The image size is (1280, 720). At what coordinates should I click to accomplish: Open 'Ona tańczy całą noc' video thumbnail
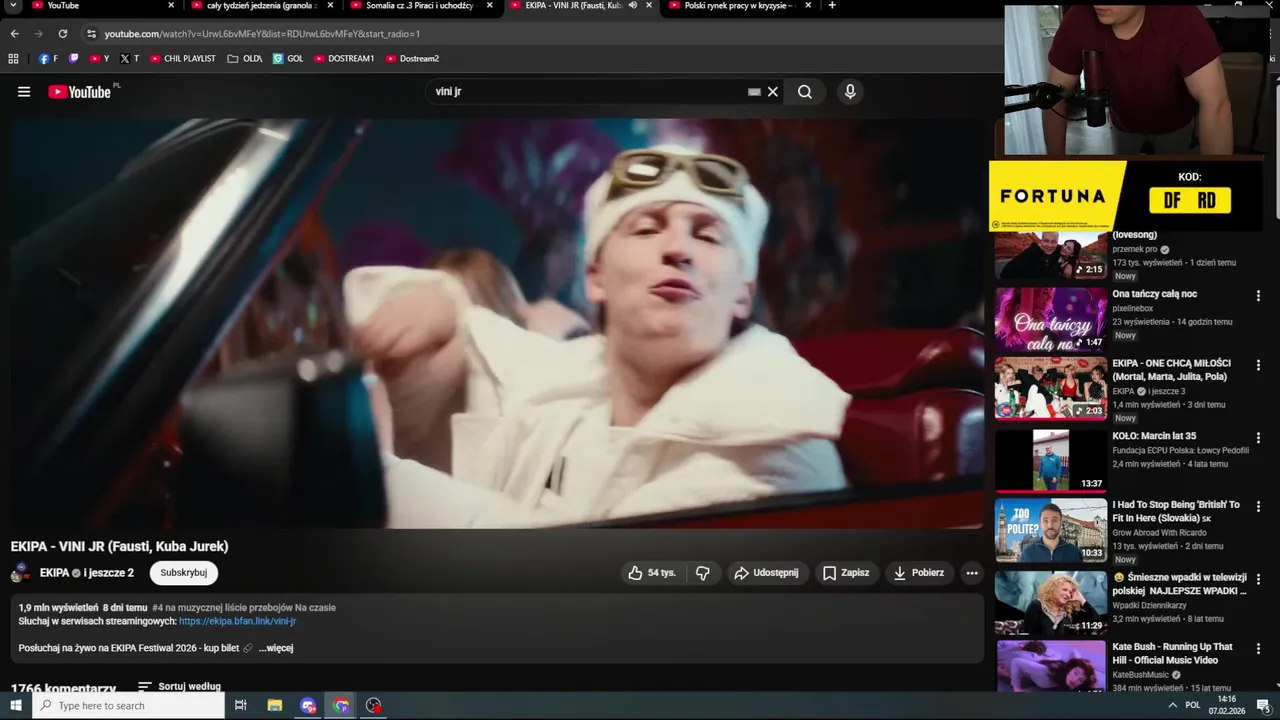[1050, 319]
